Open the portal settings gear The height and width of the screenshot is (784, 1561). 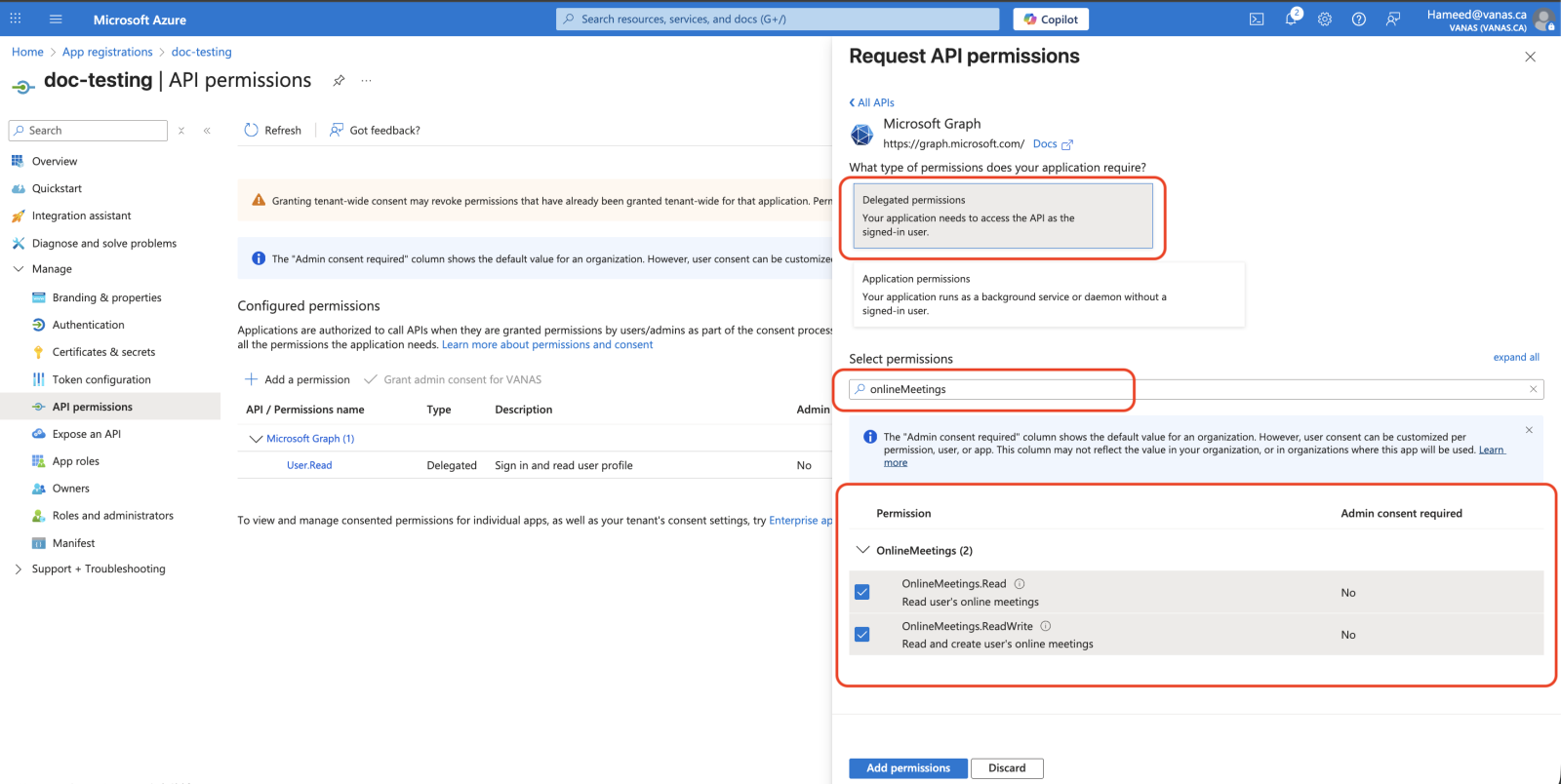(1325, 19)
